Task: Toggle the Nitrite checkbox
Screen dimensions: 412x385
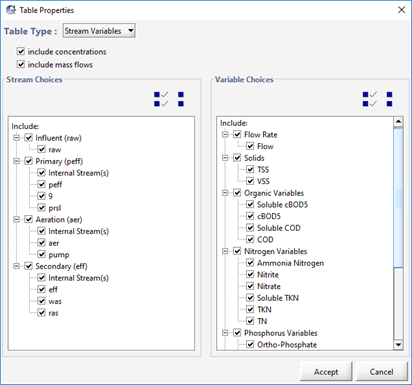Action: (250, 274)
